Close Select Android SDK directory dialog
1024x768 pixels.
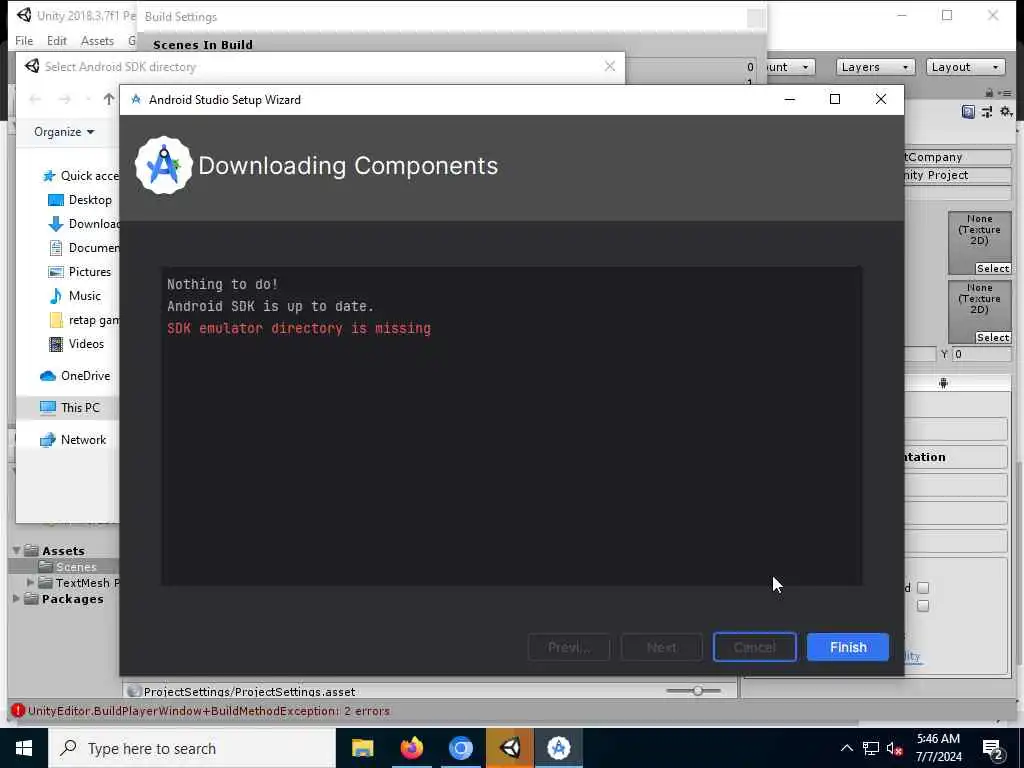pos(609,66)
